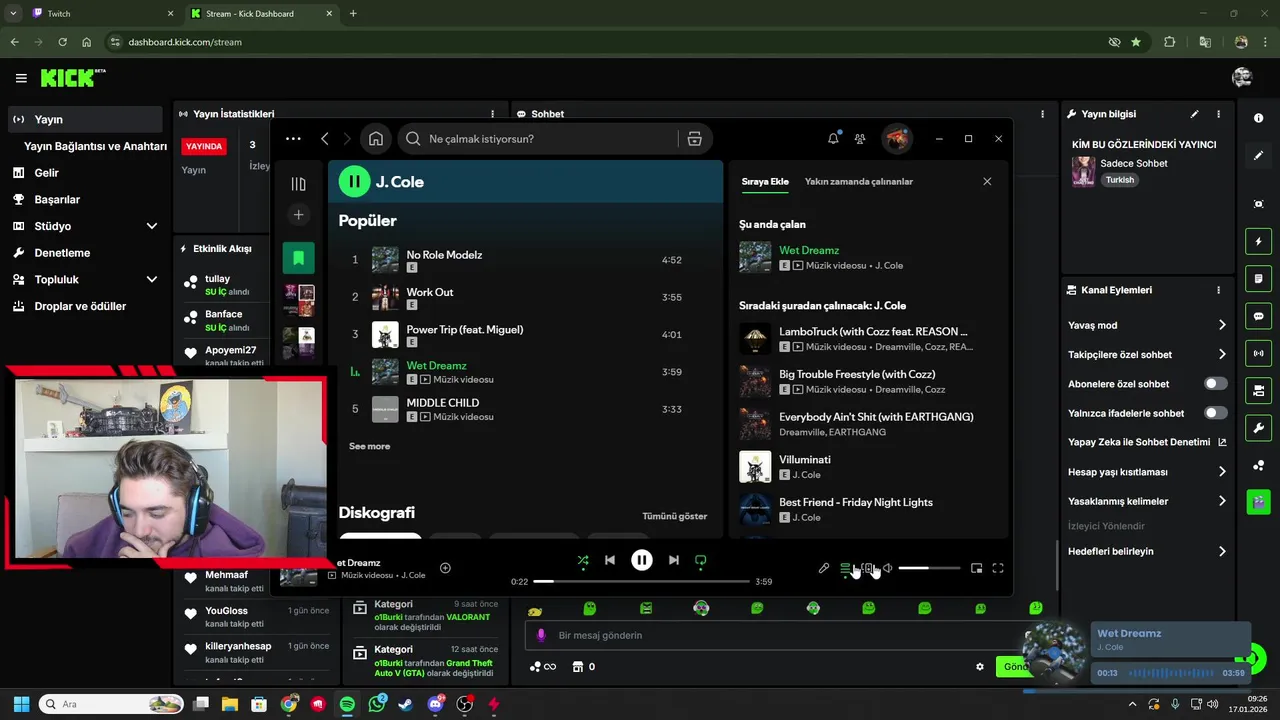This screenshot has height=720, width=1280.
Task: Open Yasaklanmış kelimeler options
Action: [x=1147, y=501]
